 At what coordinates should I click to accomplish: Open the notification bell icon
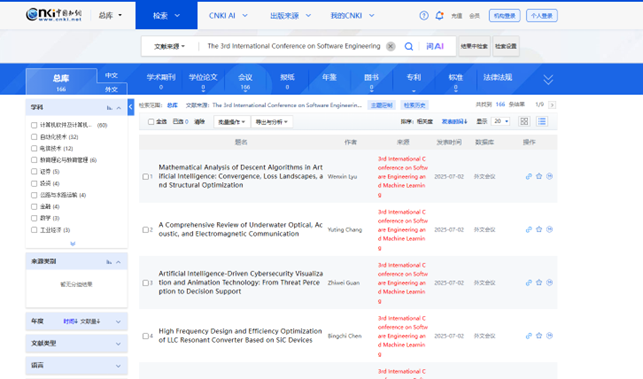[x=439, y=16]
